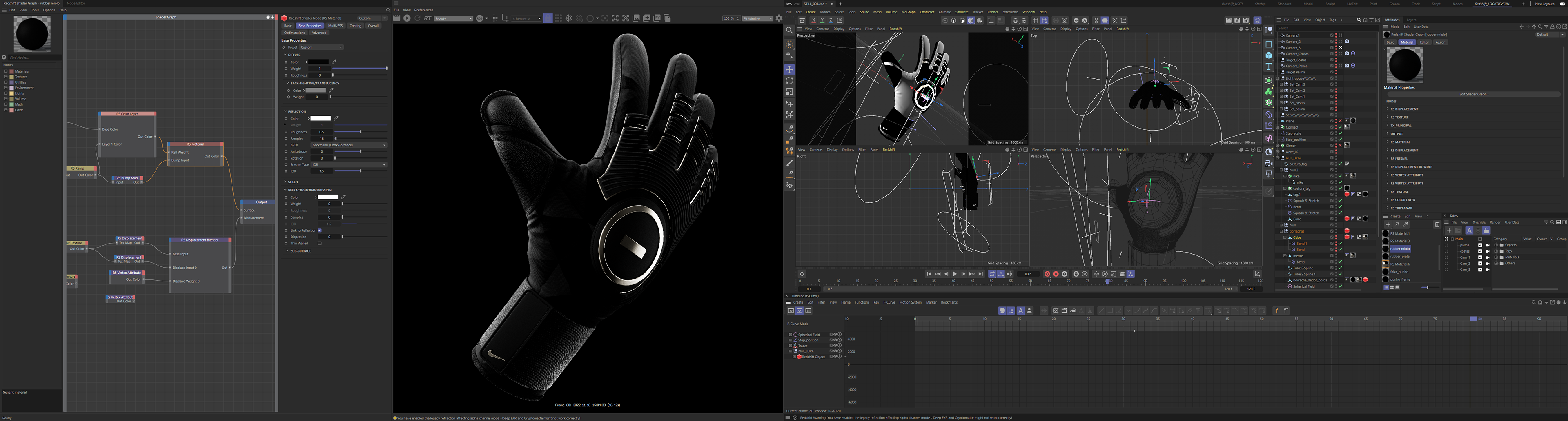Screen dimensions: 1568x421
Task: Click the red Record keyframe button
Action: tap(1047, 274)
